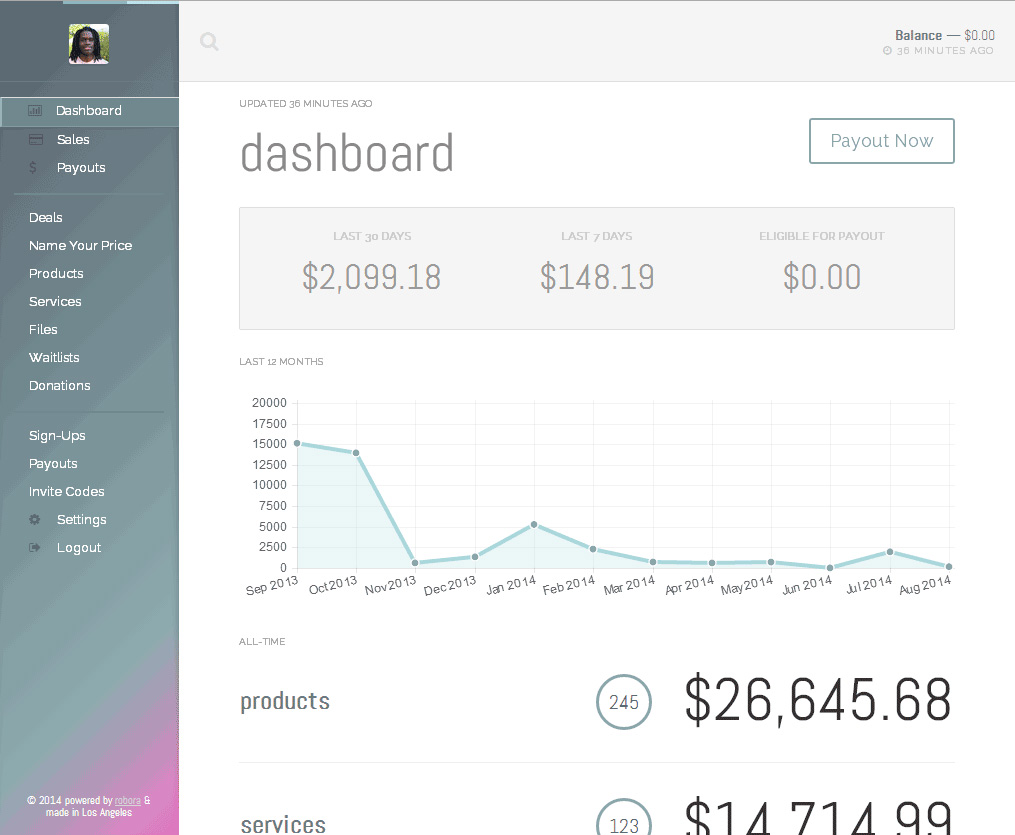Click the Settings gear icon
The height and width of the screenshot is (835, 1015).
[x=35, y=520]
